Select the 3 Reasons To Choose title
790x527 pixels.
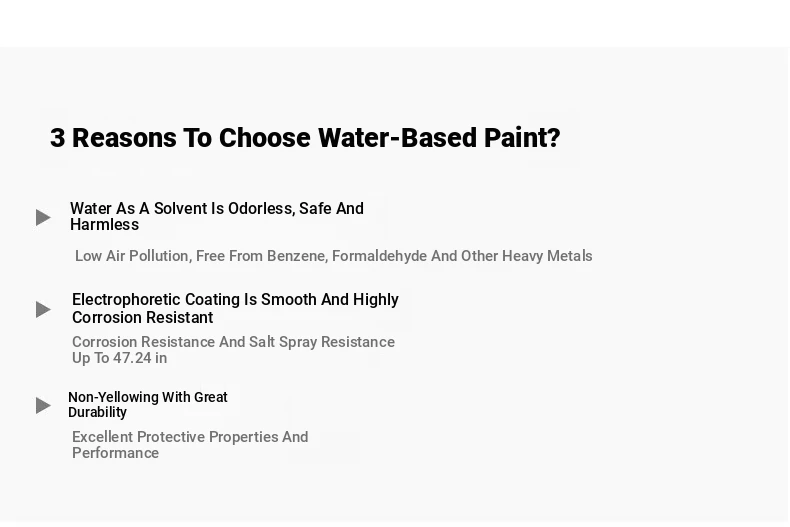click(x=305, y=138)
